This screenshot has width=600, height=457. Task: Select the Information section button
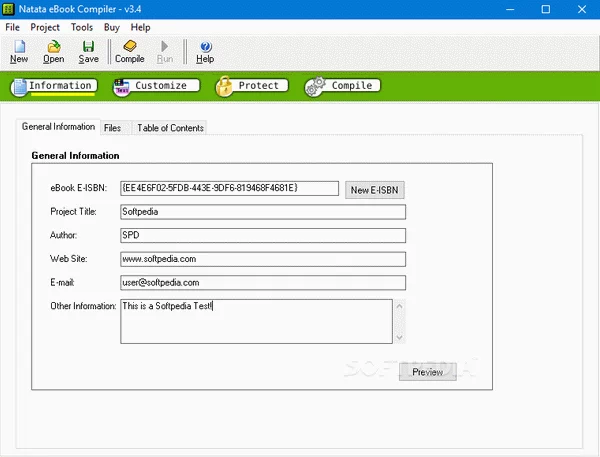[54, 86]
